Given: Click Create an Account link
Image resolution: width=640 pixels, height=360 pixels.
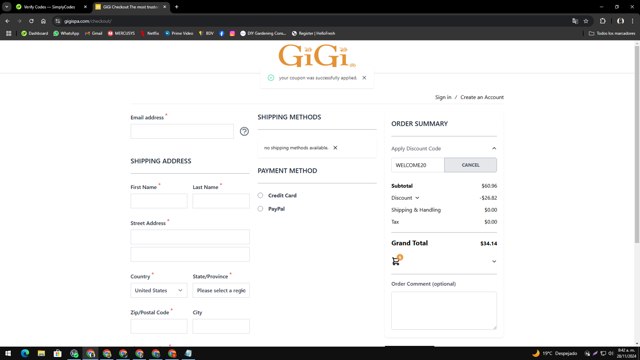Looking at the screenshot, I should [482, 97].
